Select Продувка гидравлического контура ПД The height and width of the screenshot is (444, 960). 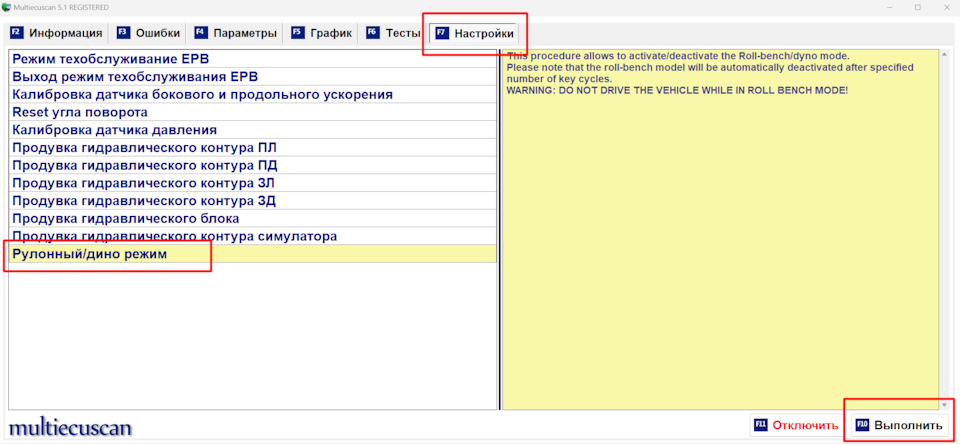pyautogui.click(x=253, y=166)
